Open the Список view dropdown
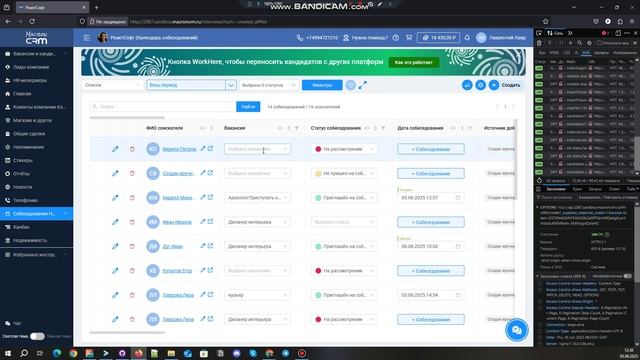Screen dimensions: 640x360 click(111, 85)
